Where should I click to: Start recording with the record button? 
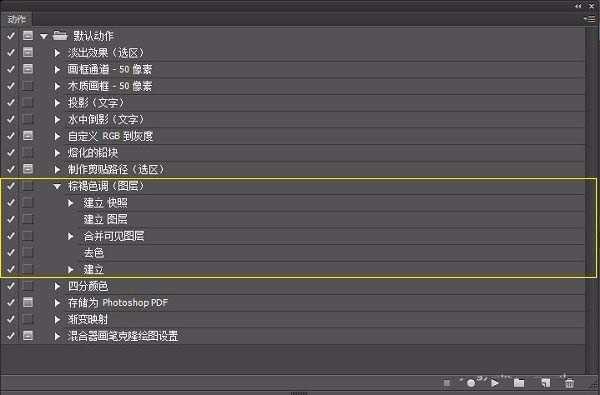pos(471,383)
